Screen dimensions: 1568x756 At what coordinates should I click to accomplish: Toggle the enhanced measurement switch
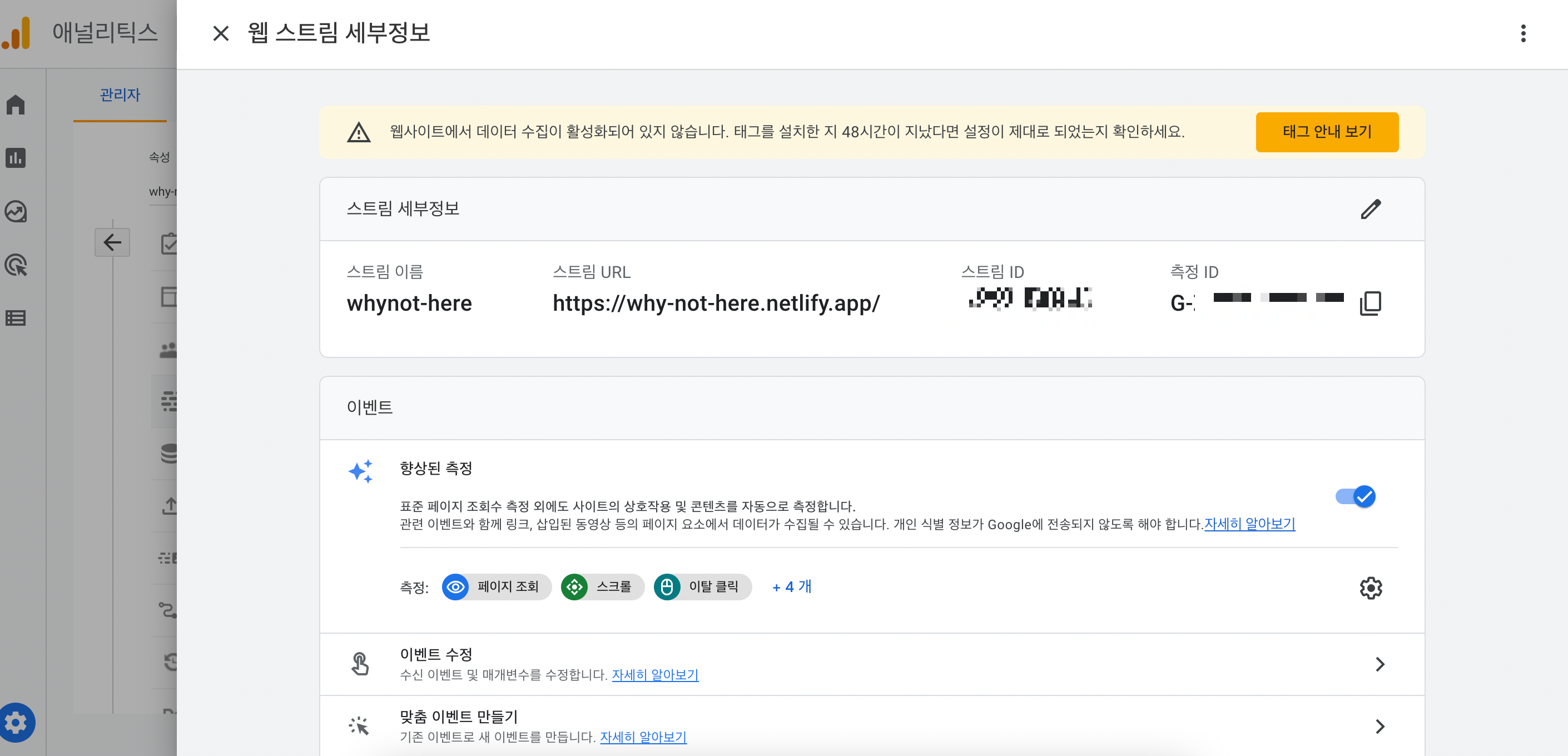(1356, 496)
